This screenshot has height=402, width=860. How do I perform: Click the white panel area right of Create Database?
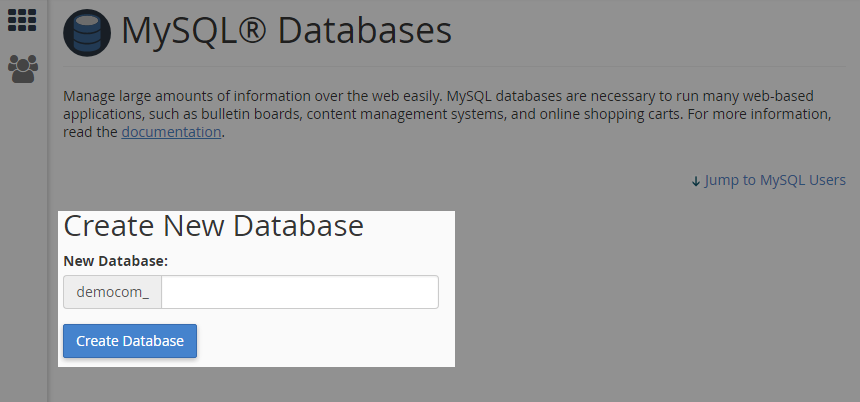coord(324,340)
